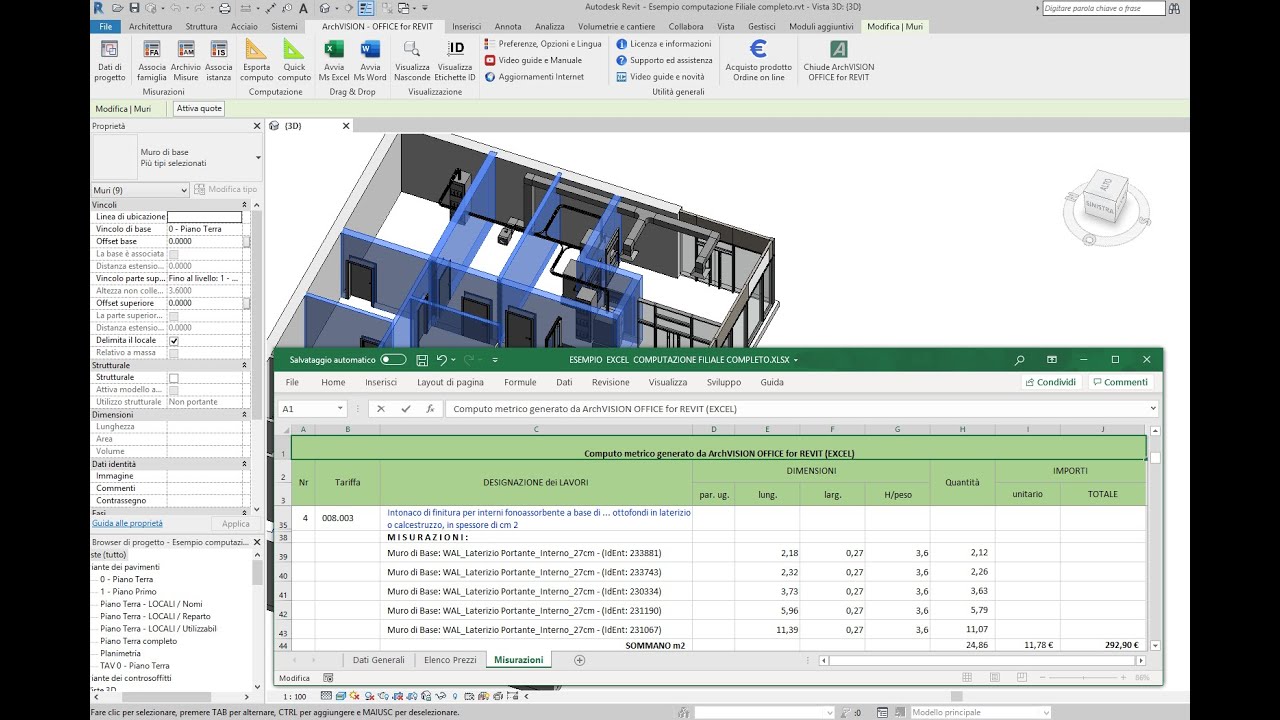Switch to the Dati Generali sheet tab
The height and width of the screenshot is (720, 1280).
point(379,660)
